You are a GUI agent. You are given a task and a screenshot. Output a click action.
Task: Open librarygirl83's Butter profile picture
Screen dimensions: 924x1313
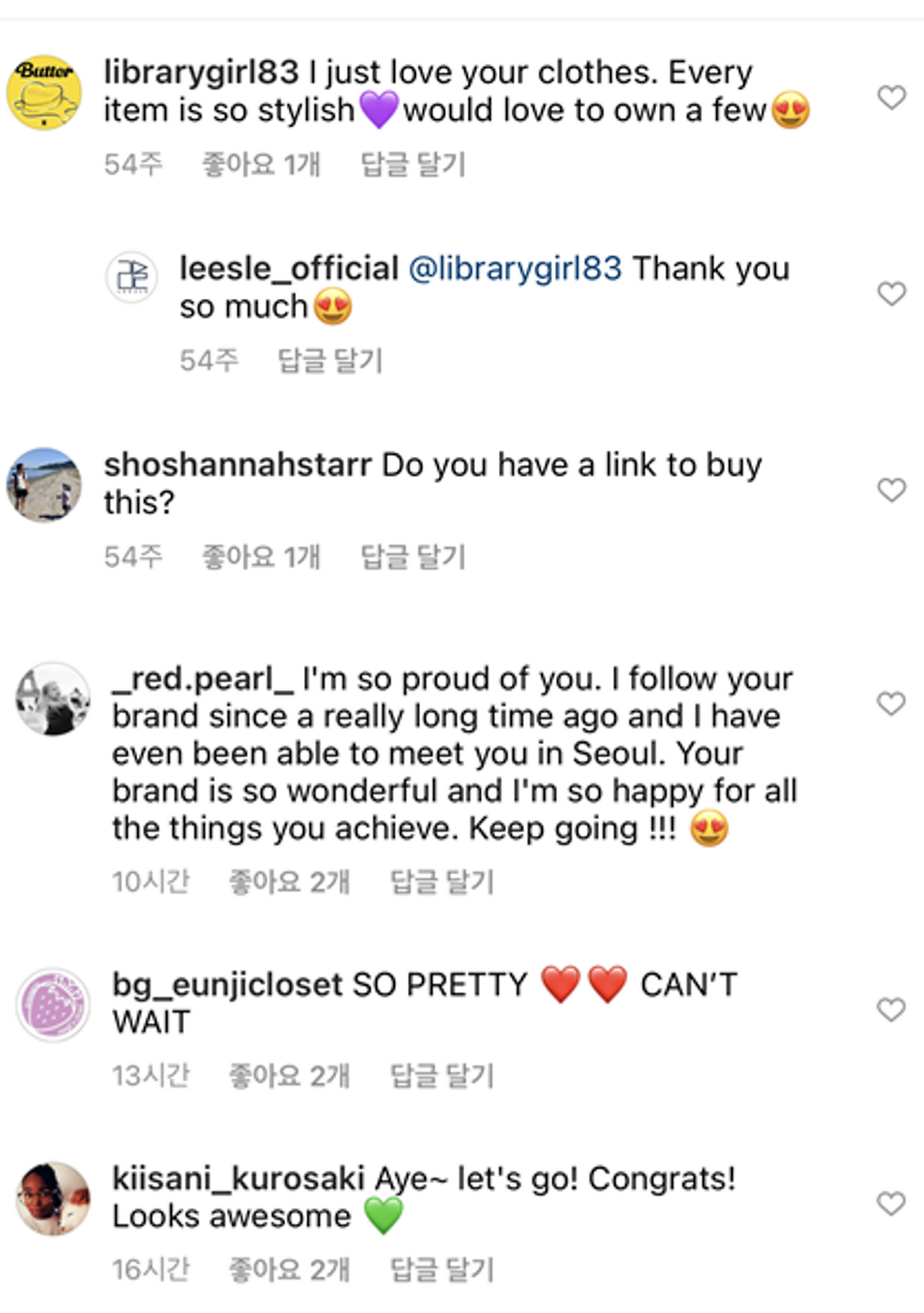(x=44, y=92)
